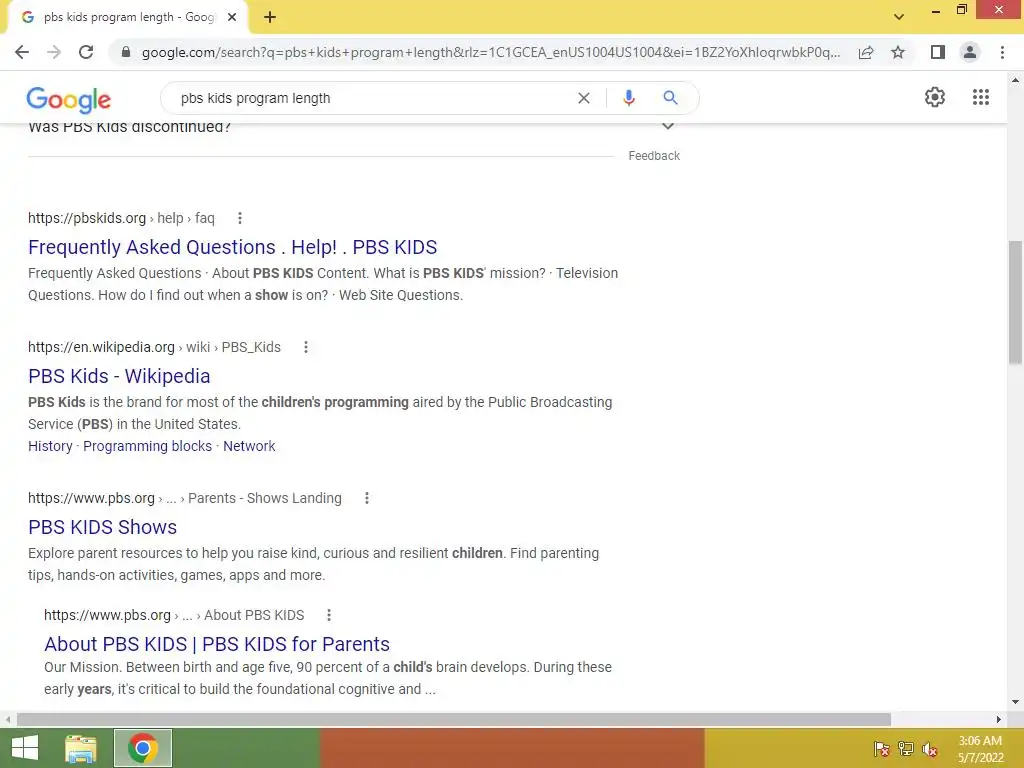Click the browser forward arrow
The width and height of the screenshot is (1024, 768).
tap(54, 52)
